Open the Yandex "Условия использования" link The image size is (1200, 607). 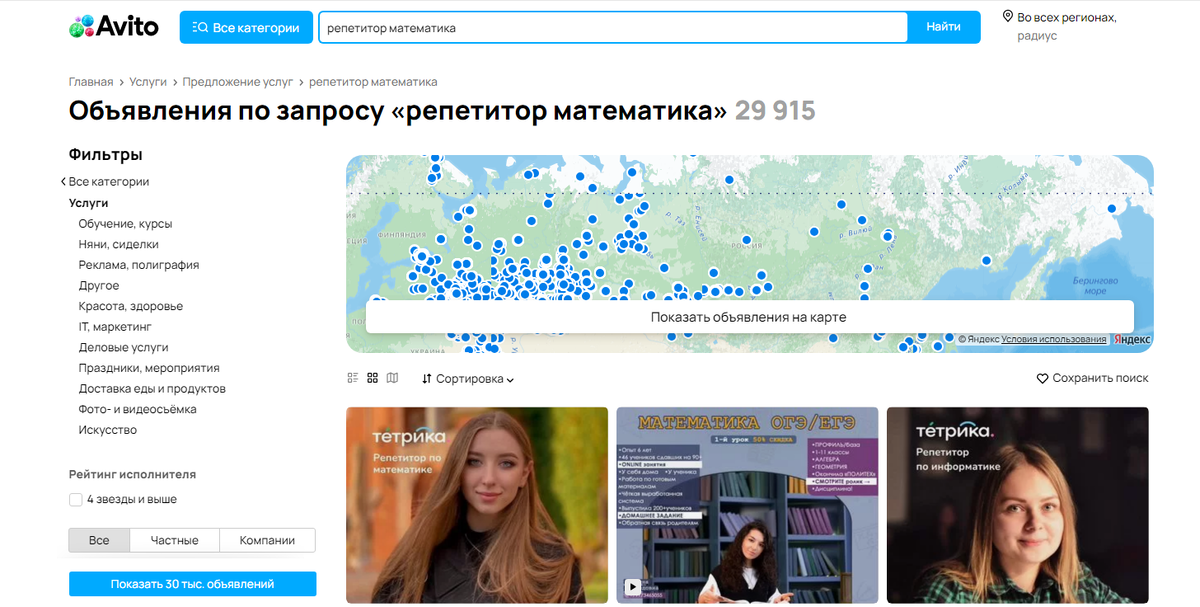(x=1054, y=340)
